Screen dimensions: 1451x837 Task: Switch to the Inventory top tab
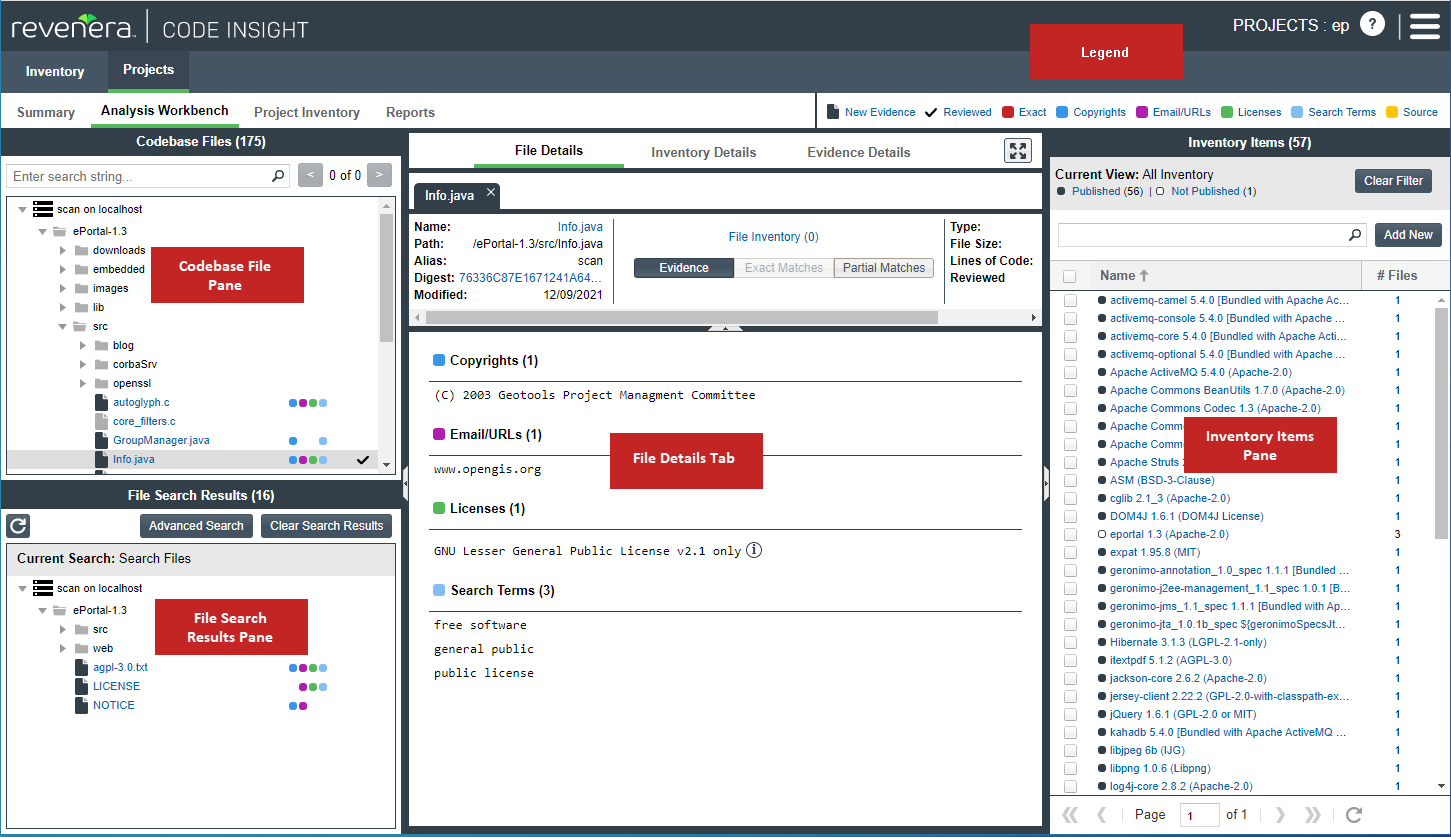coord(55,71)
